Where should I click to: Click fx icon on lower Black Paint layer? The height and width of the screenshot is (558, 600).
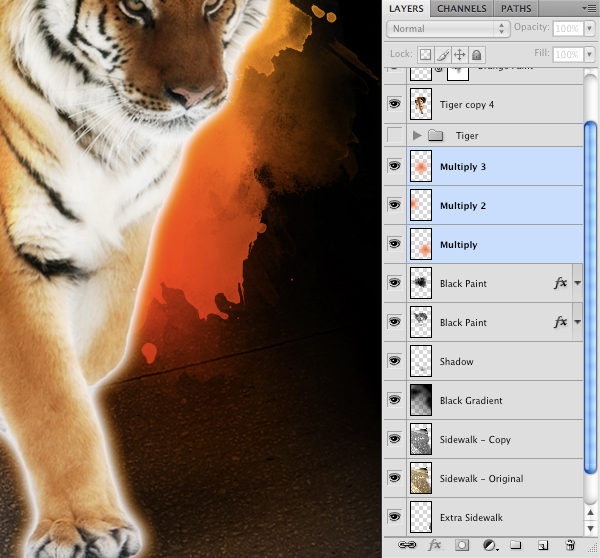point(561,322)
